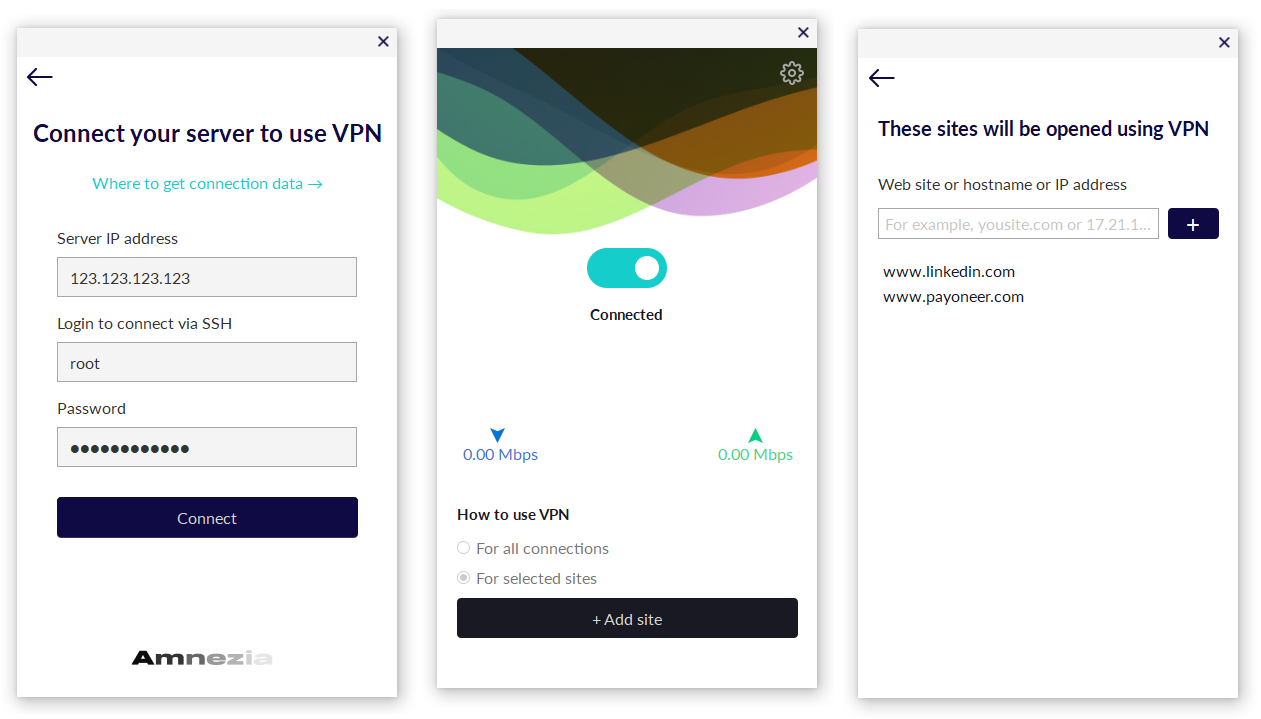
Task: Click the green upload speed arrow
Action: point(755,435)
